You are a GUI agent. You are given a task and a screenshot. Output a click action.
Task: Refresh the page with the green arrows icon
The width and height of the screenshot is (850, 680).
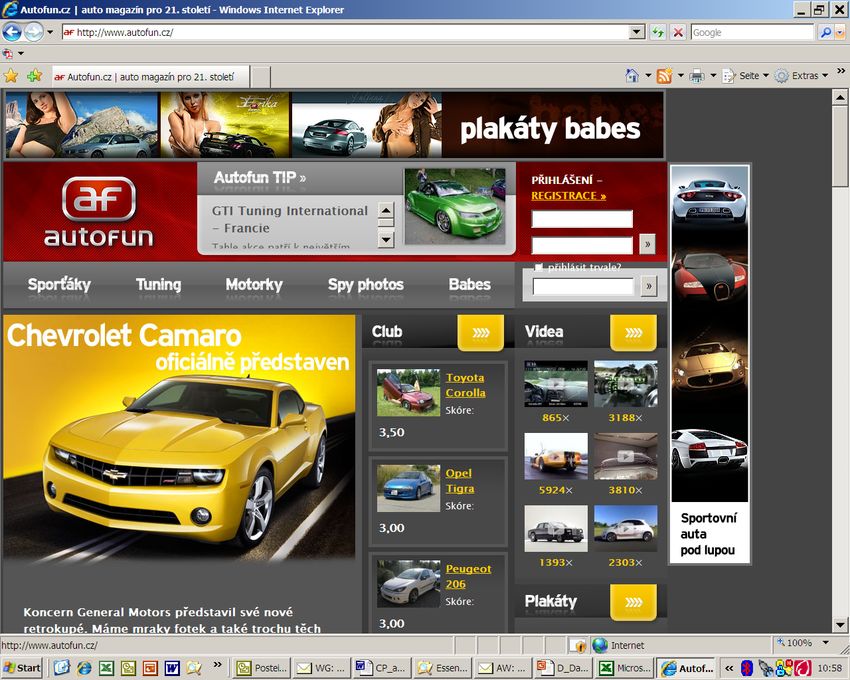point(658,32)
